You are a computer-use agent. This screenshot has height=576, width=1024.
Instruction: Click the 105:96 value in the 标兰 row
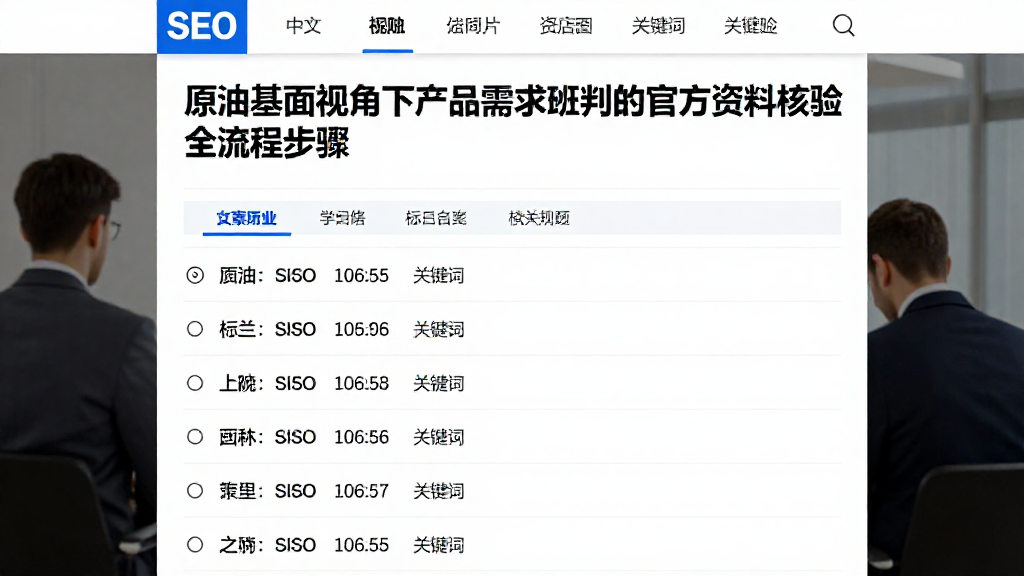pos(361,329)
